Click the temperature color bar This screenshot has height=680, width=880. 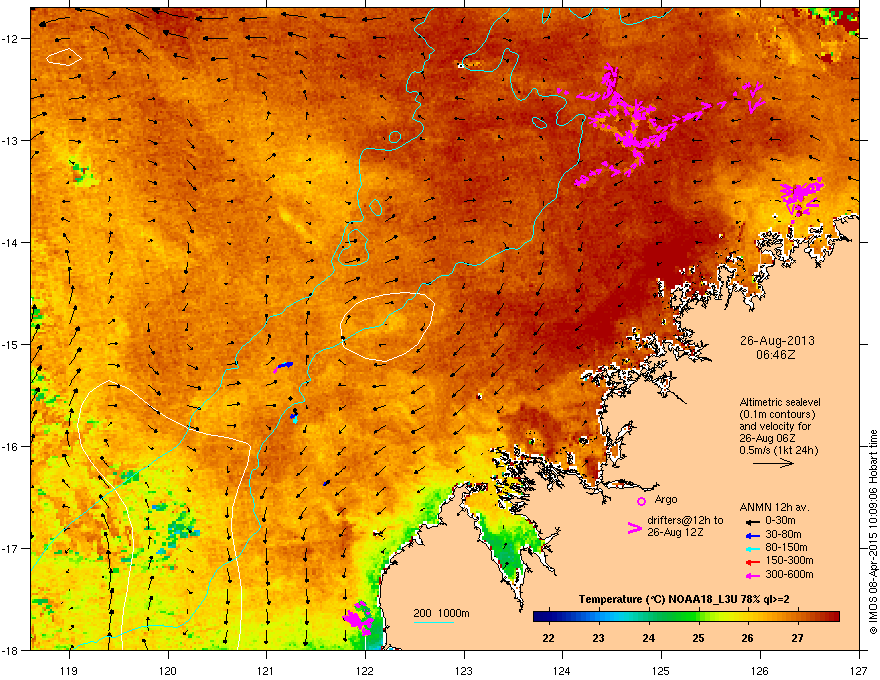tap(686, 617)
